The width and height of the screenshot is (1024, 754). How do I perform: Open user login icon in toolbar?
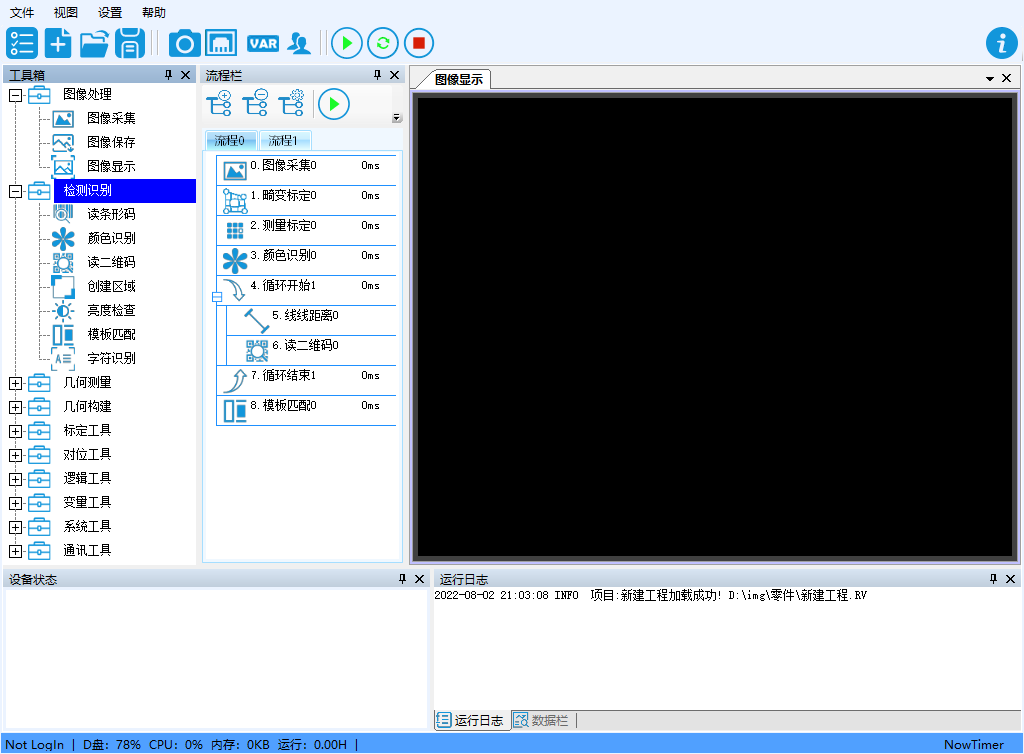pyautogui.click(x=299, y=44)
